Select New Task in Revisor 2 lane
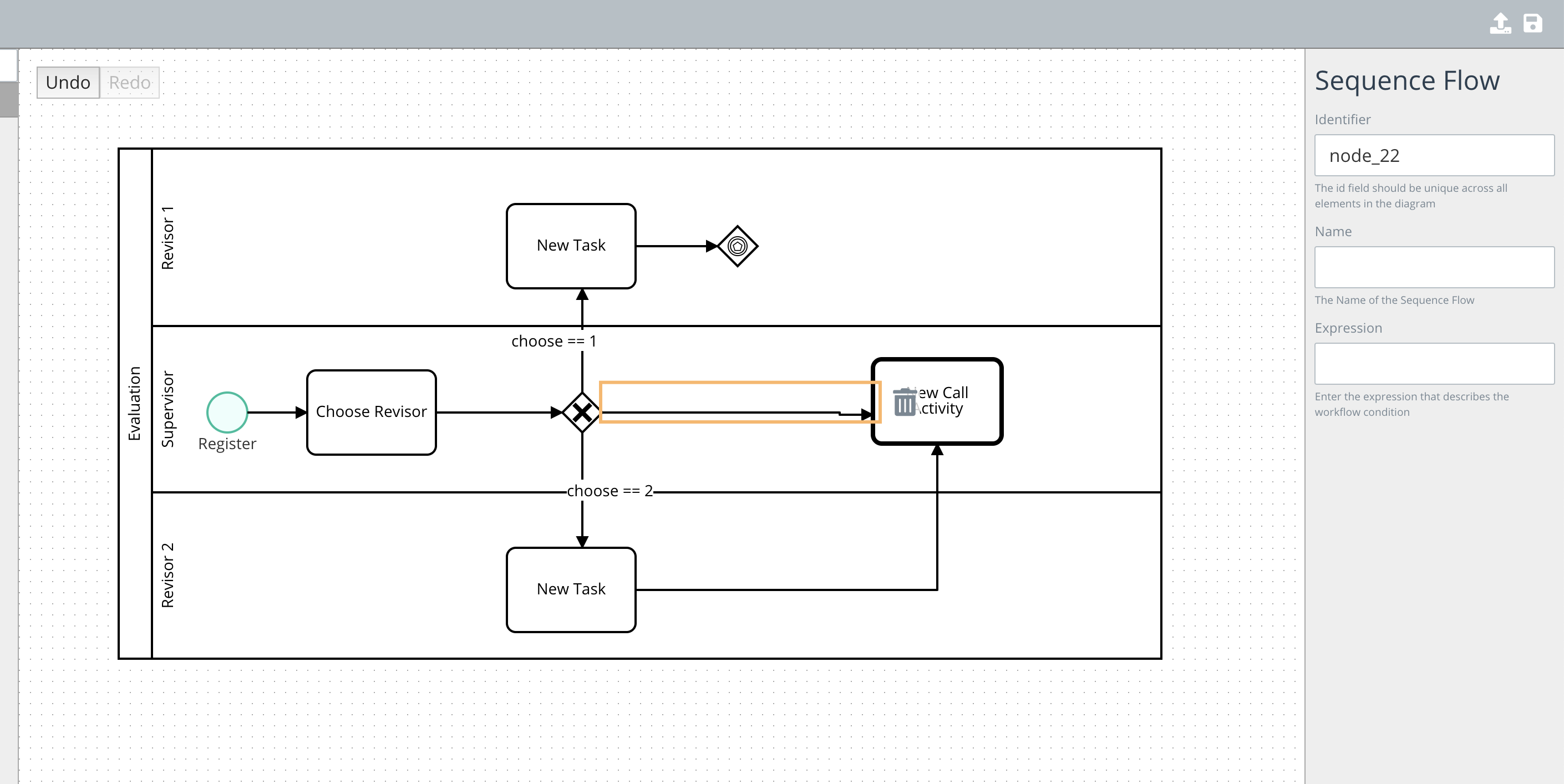1564x784 pixels. 571,589
